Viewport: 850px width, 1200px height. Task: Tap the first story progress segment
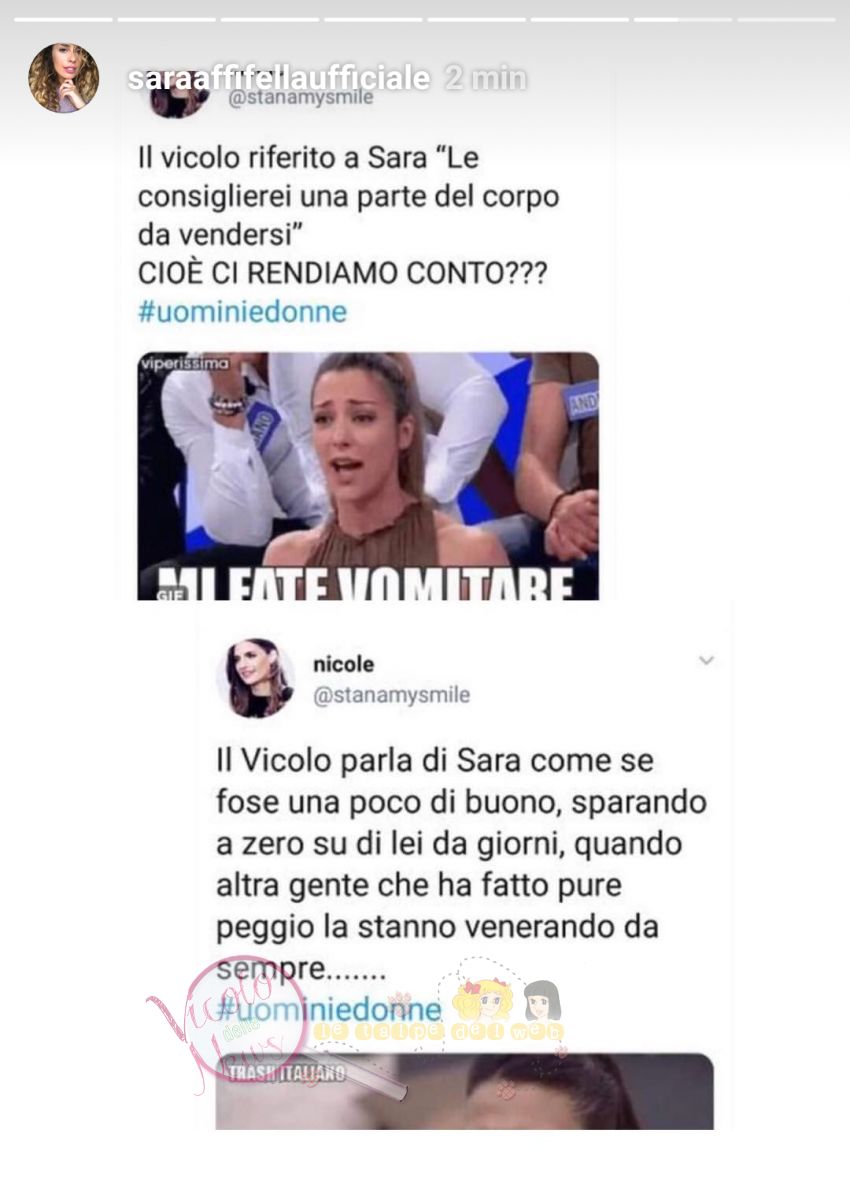point(63,19)
